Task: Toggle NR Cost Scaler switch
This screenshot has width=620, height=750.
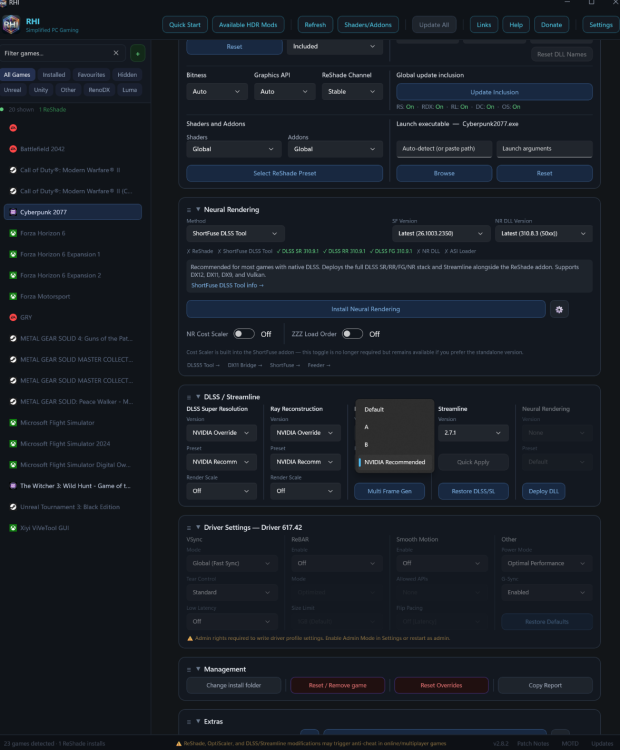Action: (244, 334)
